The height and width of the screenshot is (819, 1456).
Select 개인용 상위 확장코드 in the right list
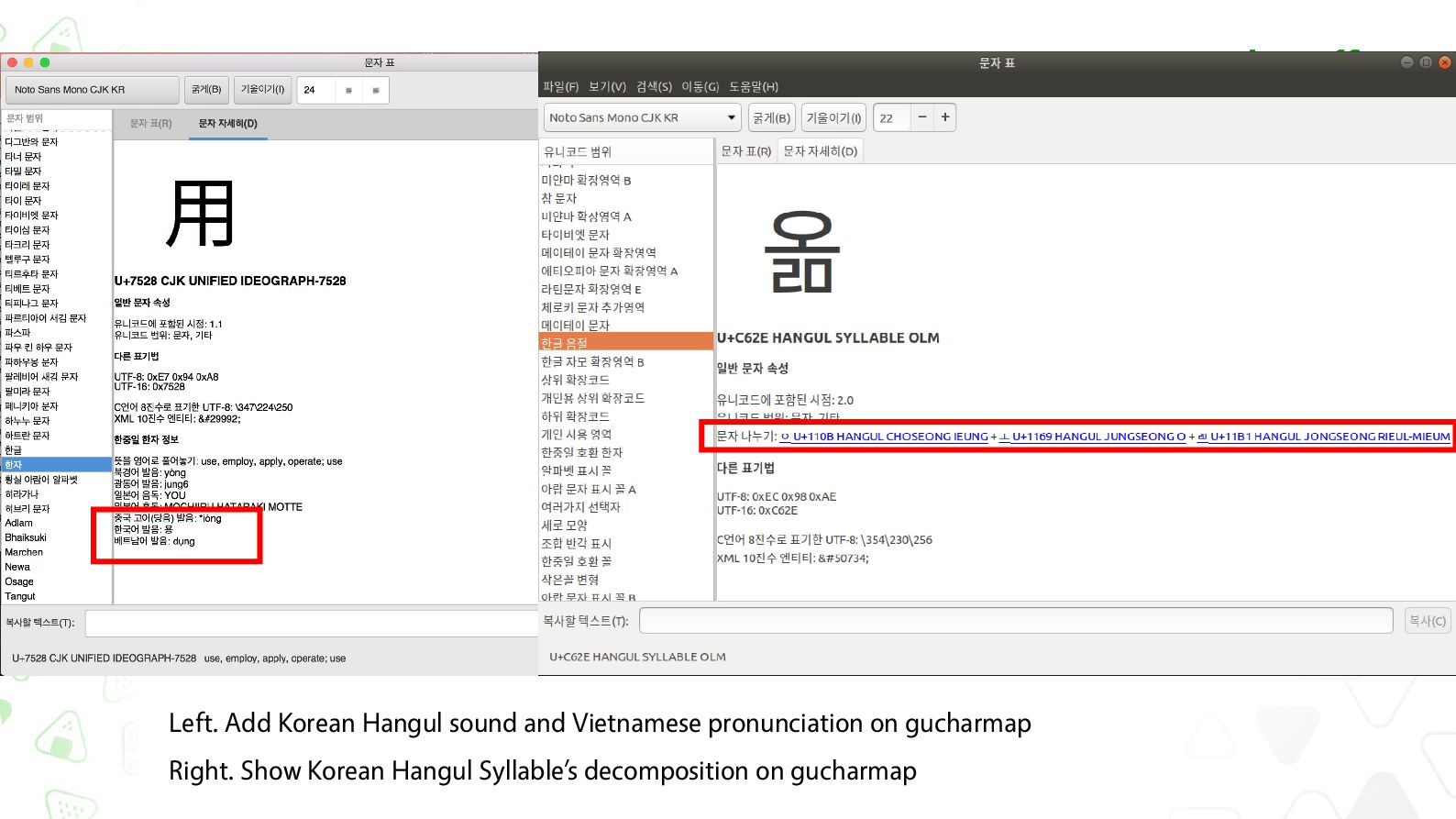point(626,398)
